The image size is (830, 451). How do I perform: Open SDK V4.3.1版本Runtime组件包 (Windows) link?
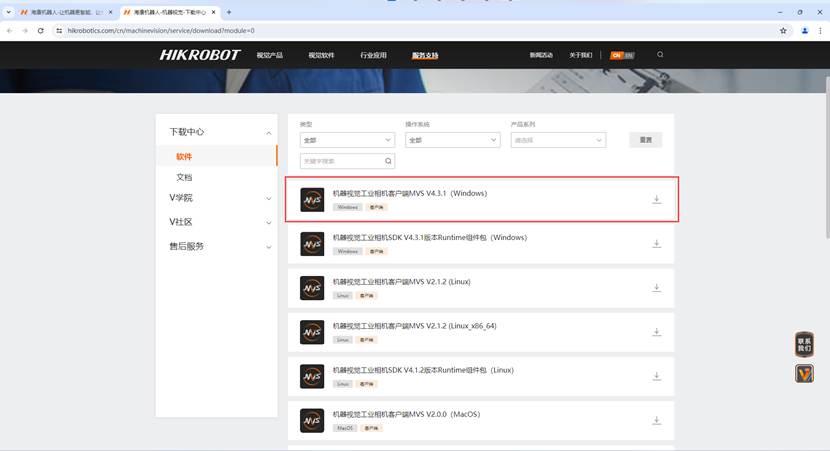(430, 238)
